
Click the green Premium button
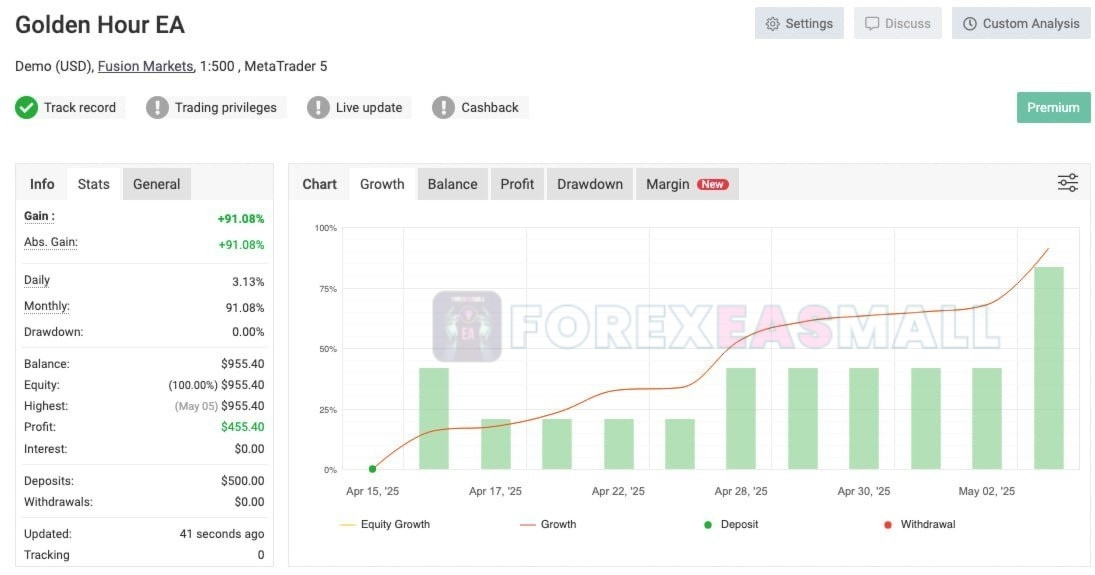(x=1053, y=108)
